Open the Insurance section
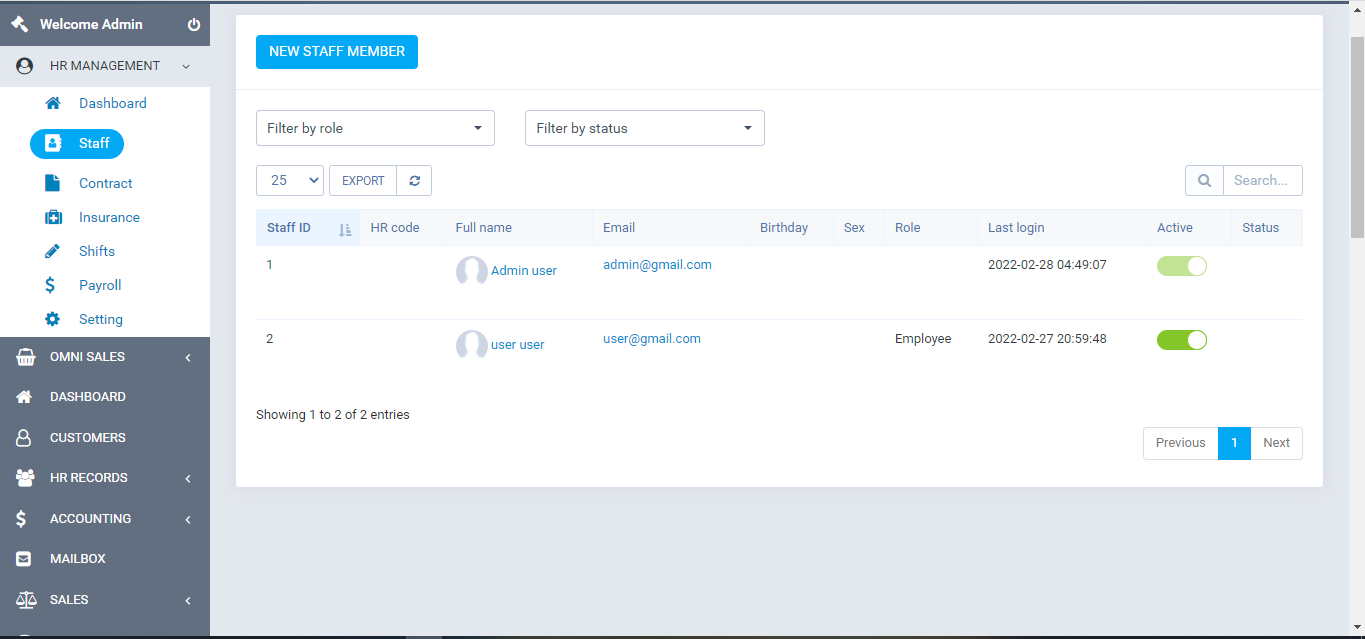 click(54, 216)
